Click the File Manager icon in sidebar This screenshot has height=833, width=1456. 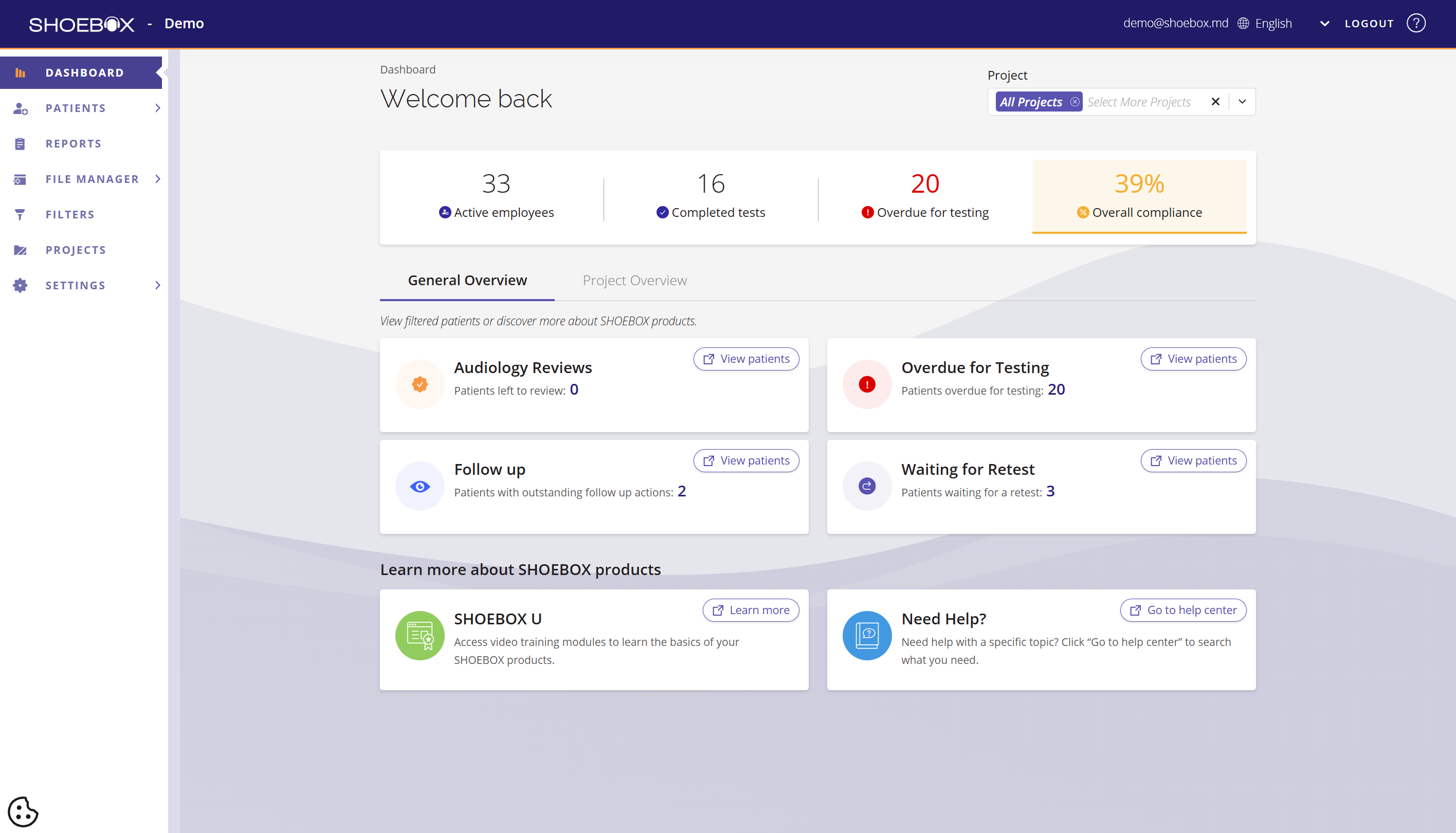[20, 179]
